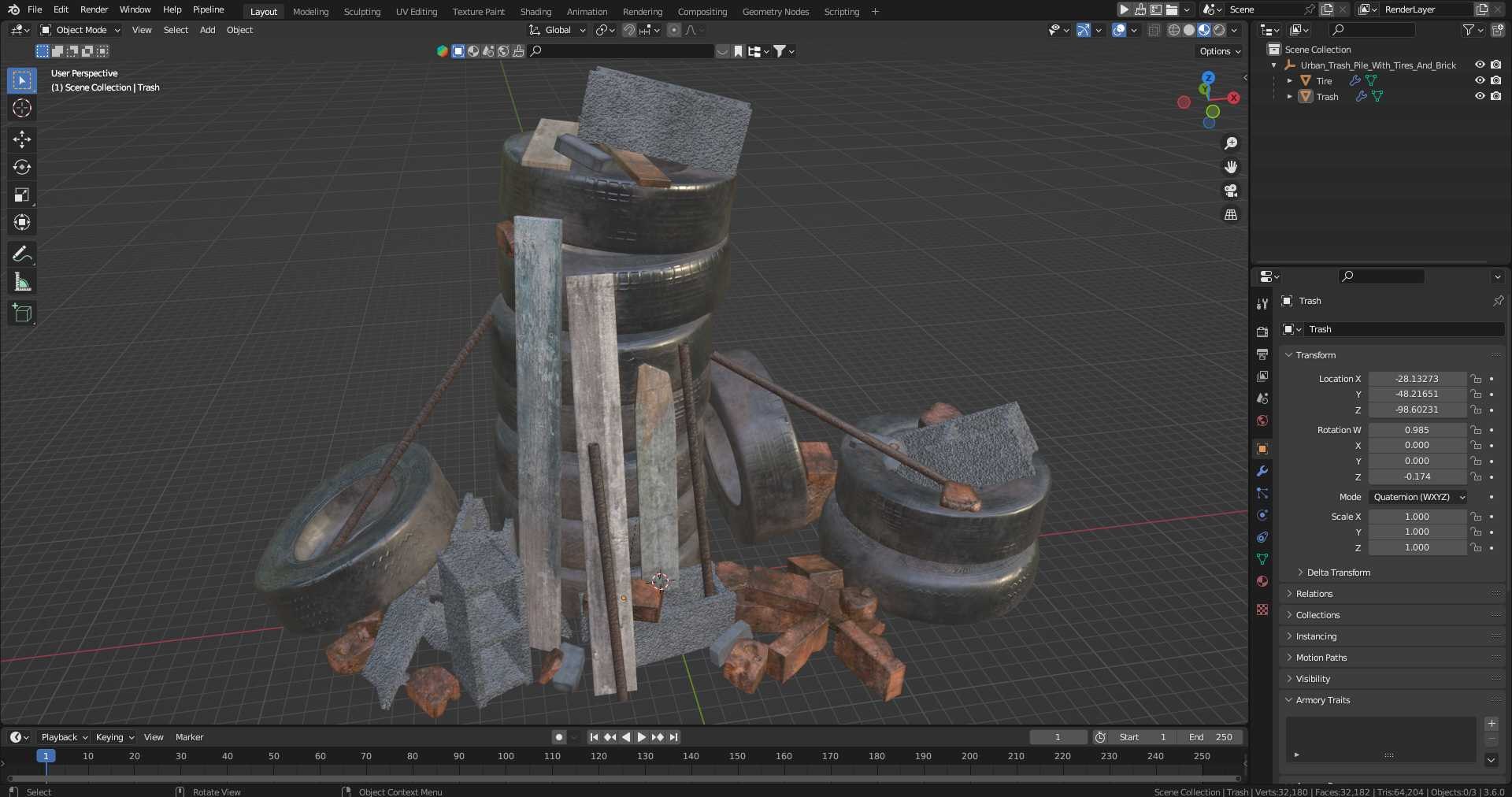Open Texture properties tab
1512x797 pixels.
[x=1262, y=610]
